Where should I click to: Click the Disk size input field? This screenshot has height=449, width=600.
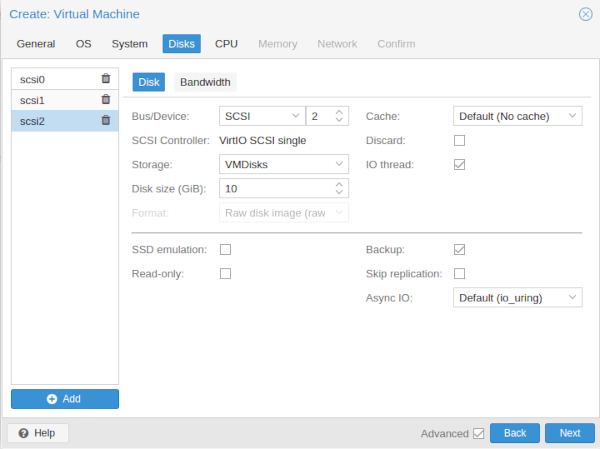276,188
